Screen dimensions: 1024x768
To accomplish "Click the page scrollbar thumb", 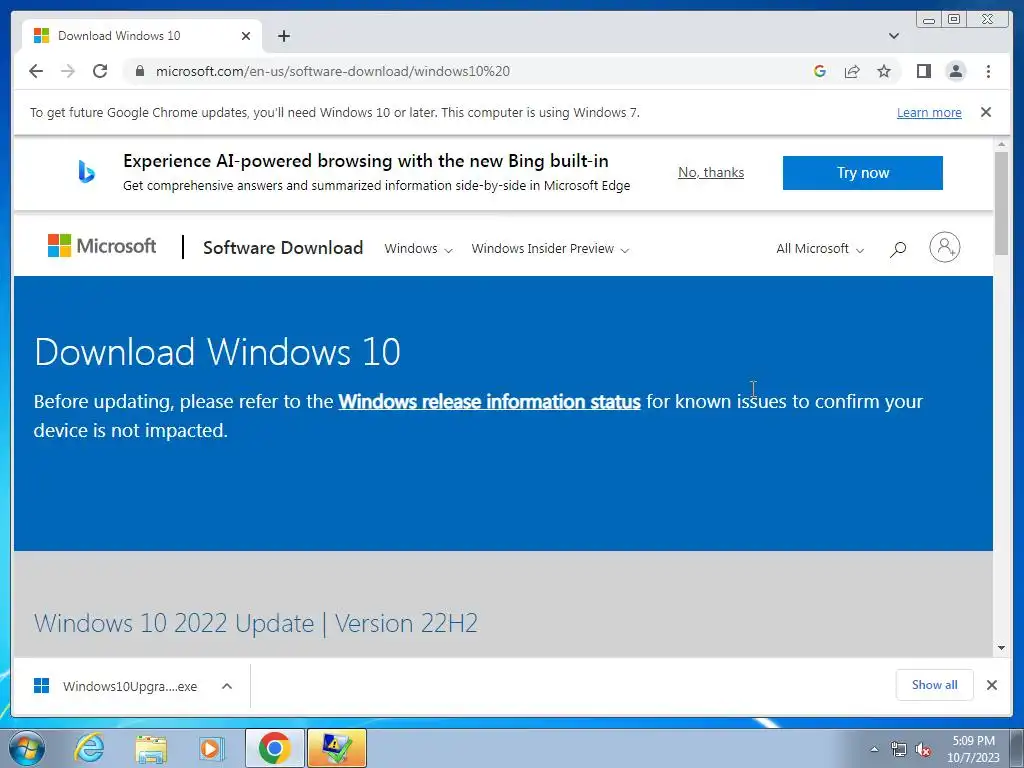I will click(x=1002, y=203).
